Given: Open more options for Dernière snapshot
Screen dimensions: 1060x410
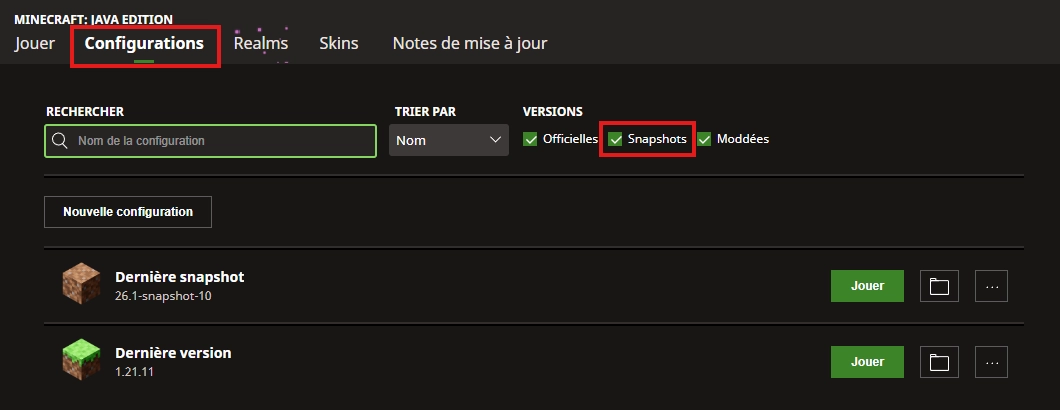Looking at the screenshot, I should [x=991, y=286].
